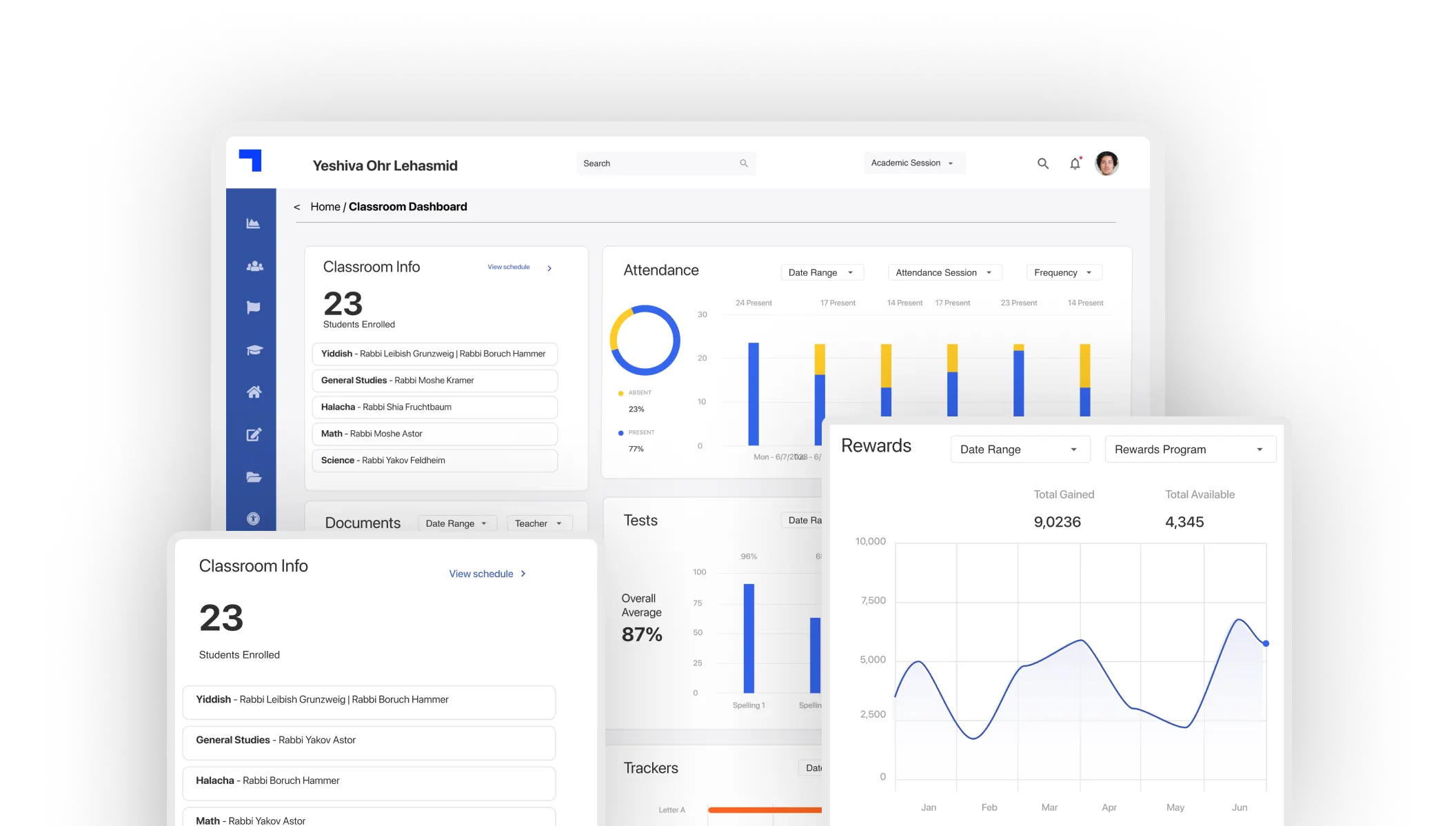Open the Frequency dropdown in Attendance
This screenshot has width=1456, height=826.
(x=1063, y=272)
